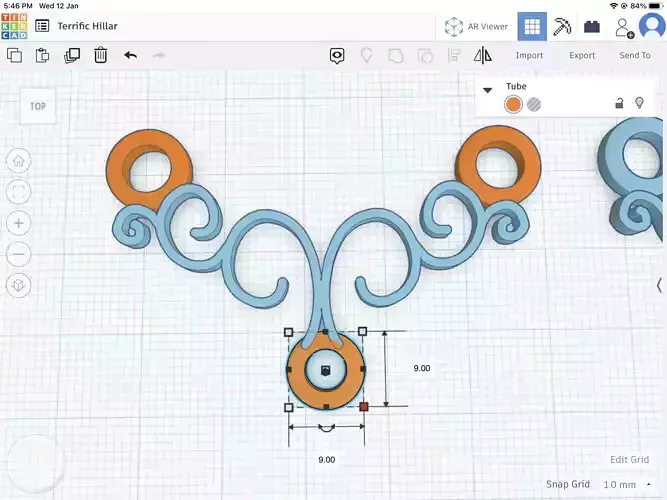Click the Duplicate and repeat icon
Viewport: 667px width, 500px height.
pyautogui.click(x=72, y=55)
